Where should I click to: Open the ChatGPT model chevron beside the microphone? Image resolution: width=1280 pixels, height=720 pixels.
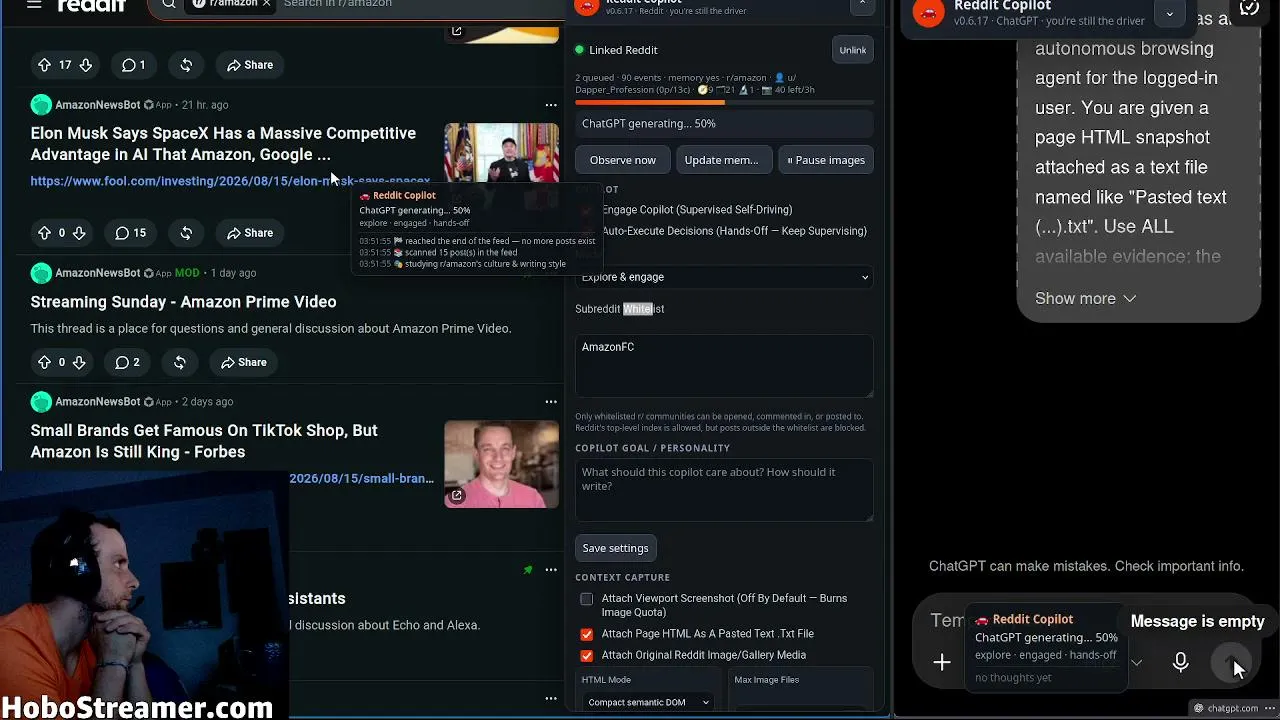(x=1136, y=662)
